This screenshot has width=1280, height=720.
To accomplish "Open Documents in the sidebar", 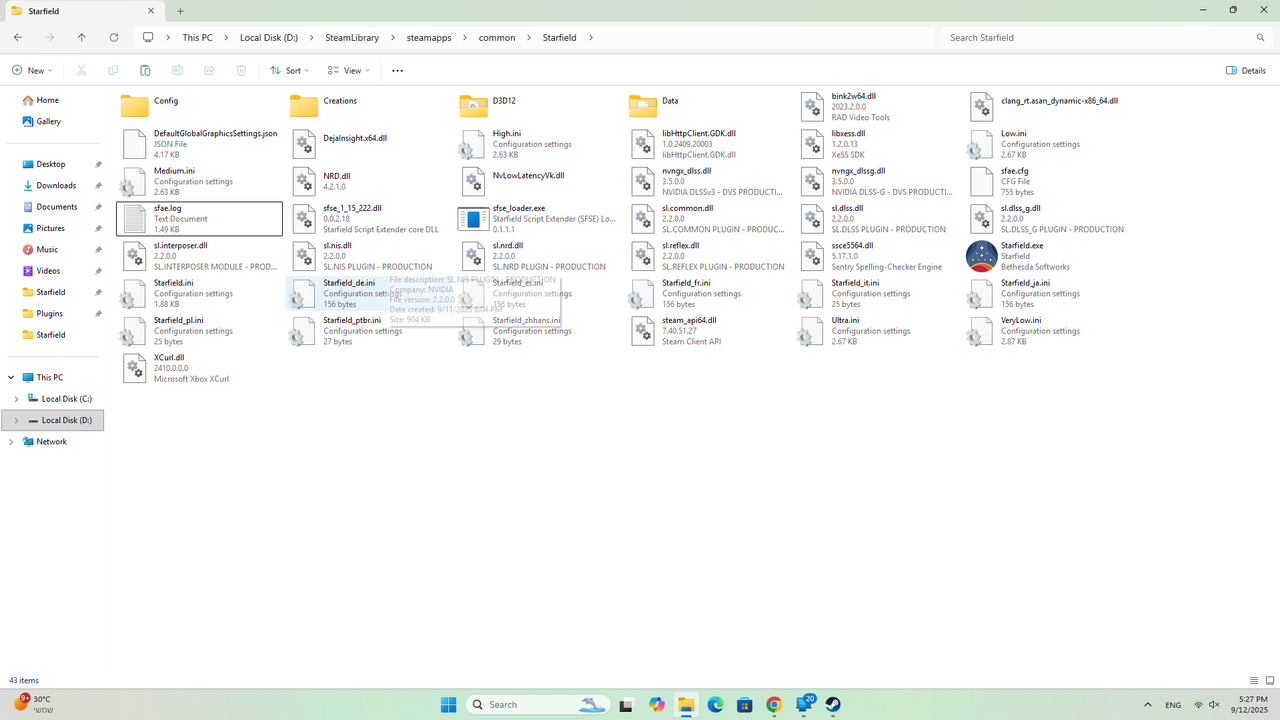I will tap(57, 207).
